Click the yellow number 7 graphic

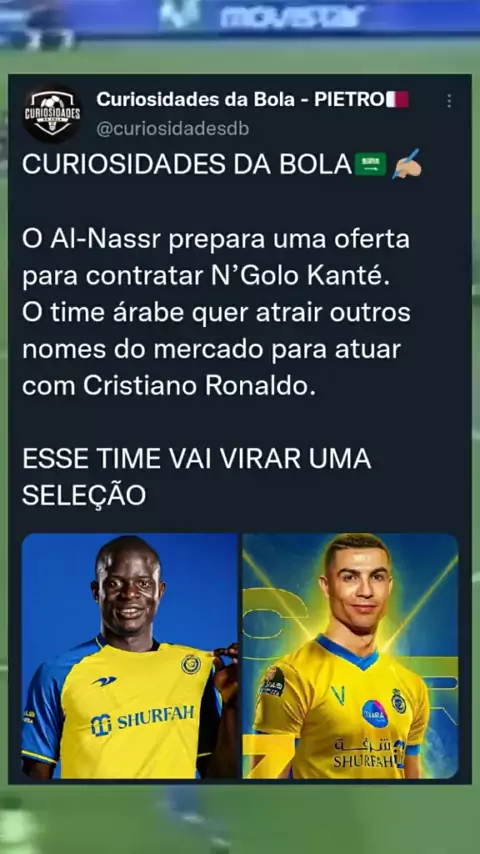pyautogui.click(x=268, y=756)
